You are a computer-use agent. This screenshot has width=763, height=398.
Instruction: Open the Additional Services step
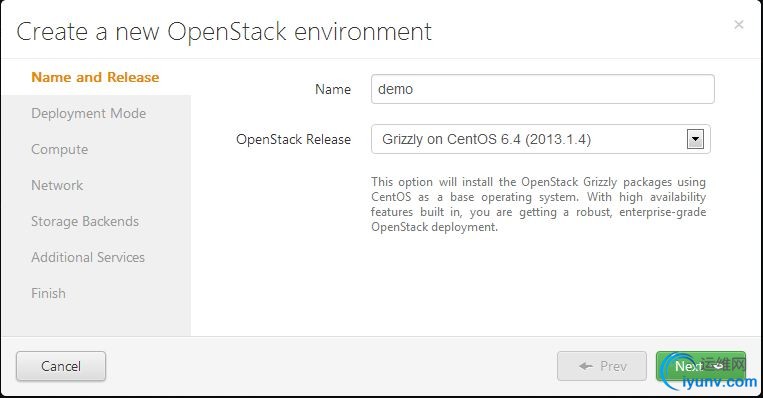coord(88,257)
